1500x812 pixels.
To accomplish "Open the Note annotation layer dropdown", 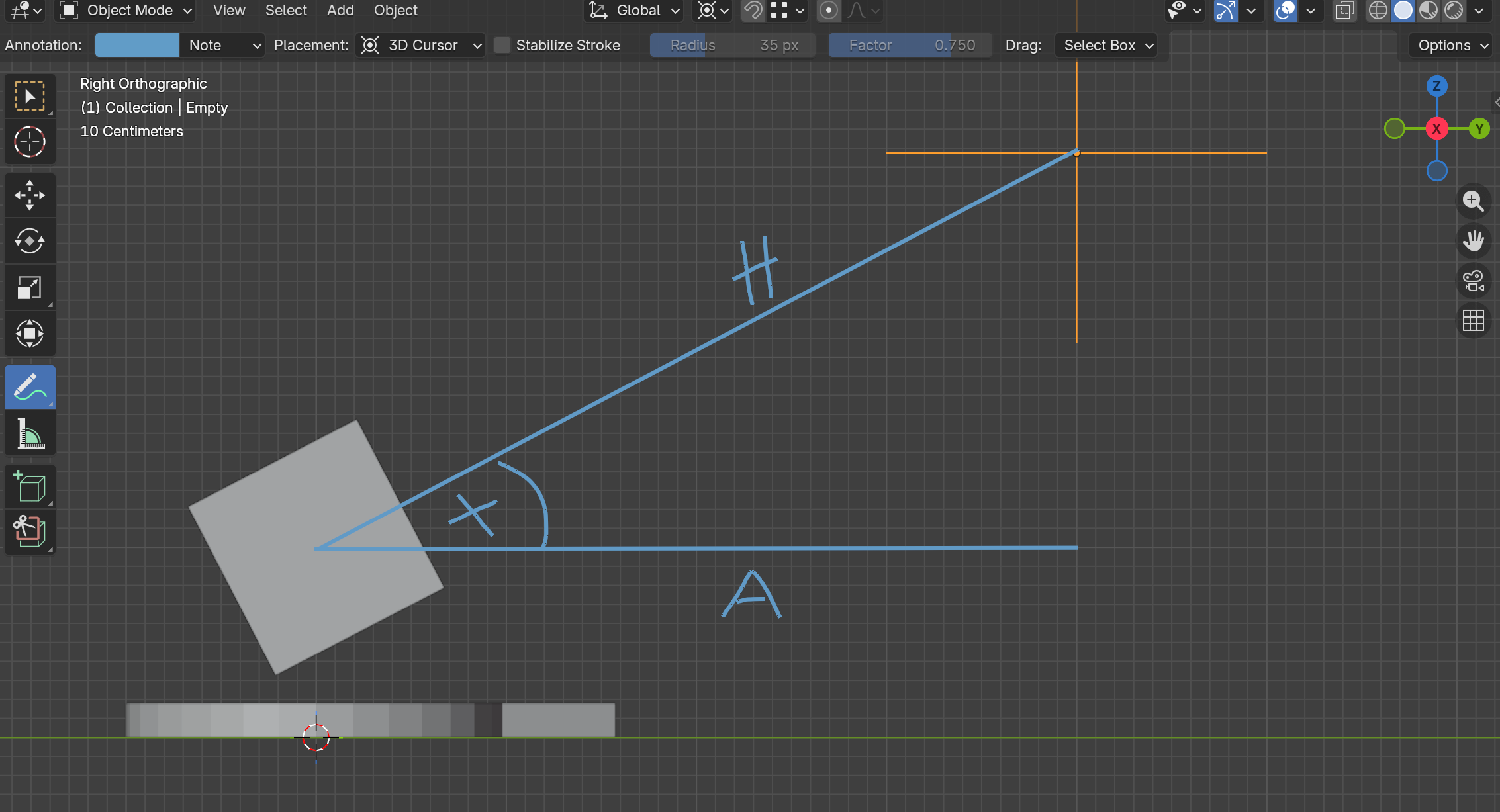I will click(x=222, y=45).
